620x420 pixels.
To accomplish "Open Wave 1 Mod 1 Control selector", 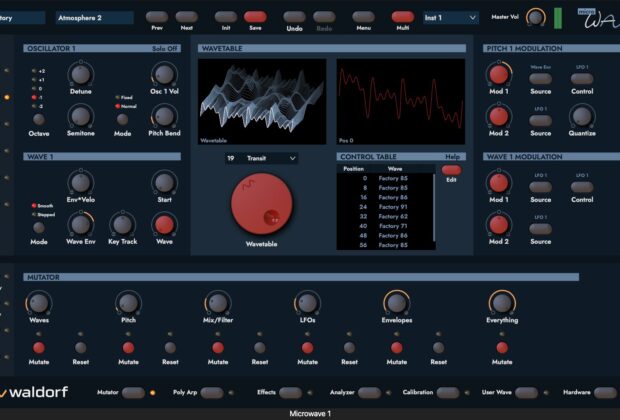I will pyautogui.click(x=582, y=187).
